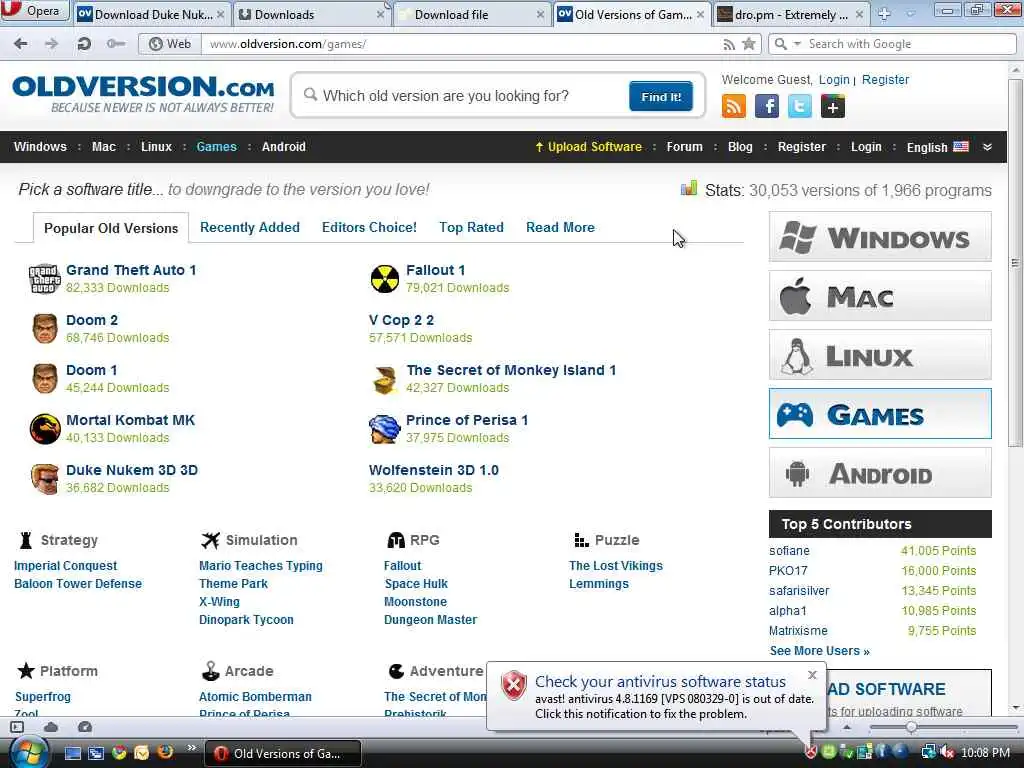Open the new tab plus button
The height and width of the screenshot is (768, 1024).
[884, 14]
